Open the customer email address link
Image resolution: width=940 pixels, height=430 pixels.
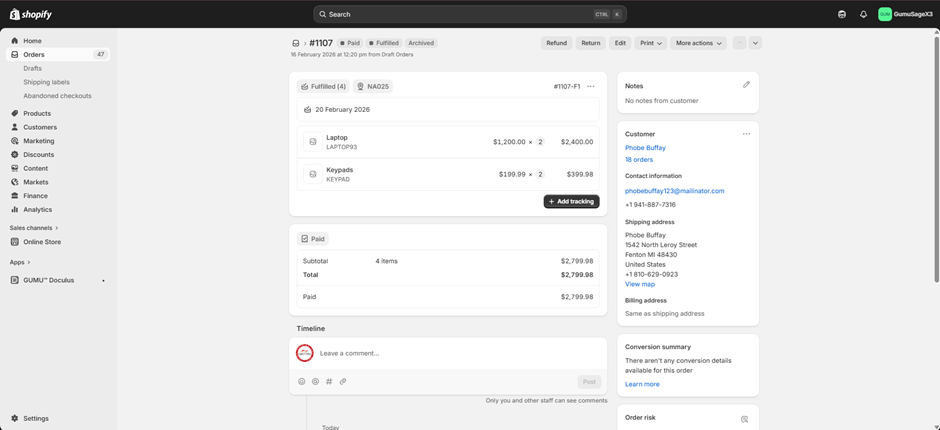tap(674, 191)
